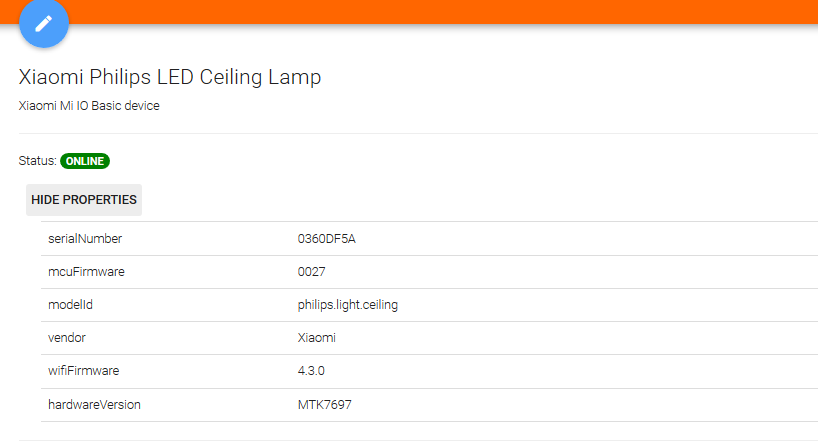Viewport: 818px width, 444px height.
Task: Click the green ONLINE status badge
Action: [85, 161]
